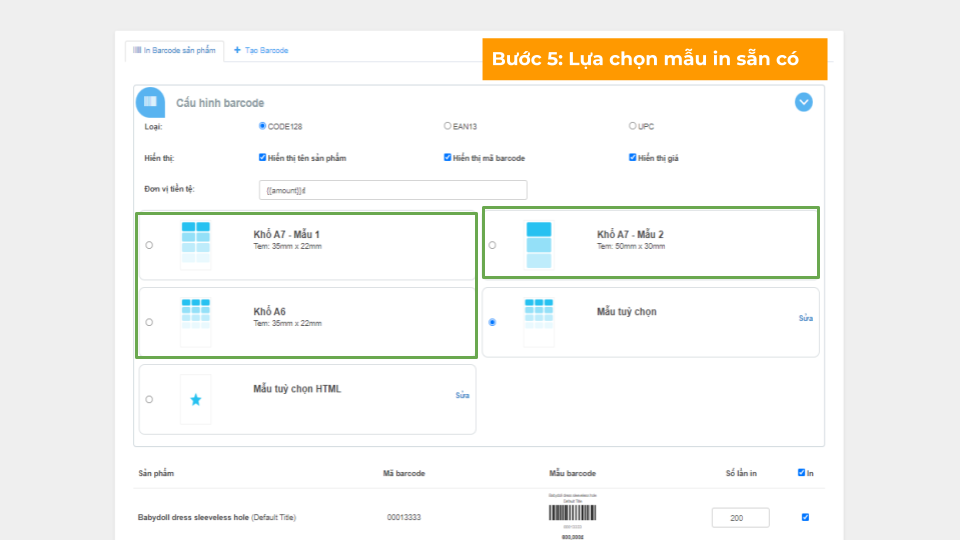Open the In Barcode sản phẩm tab
This screenshot has width=960, height=540.
pos(170,50)
